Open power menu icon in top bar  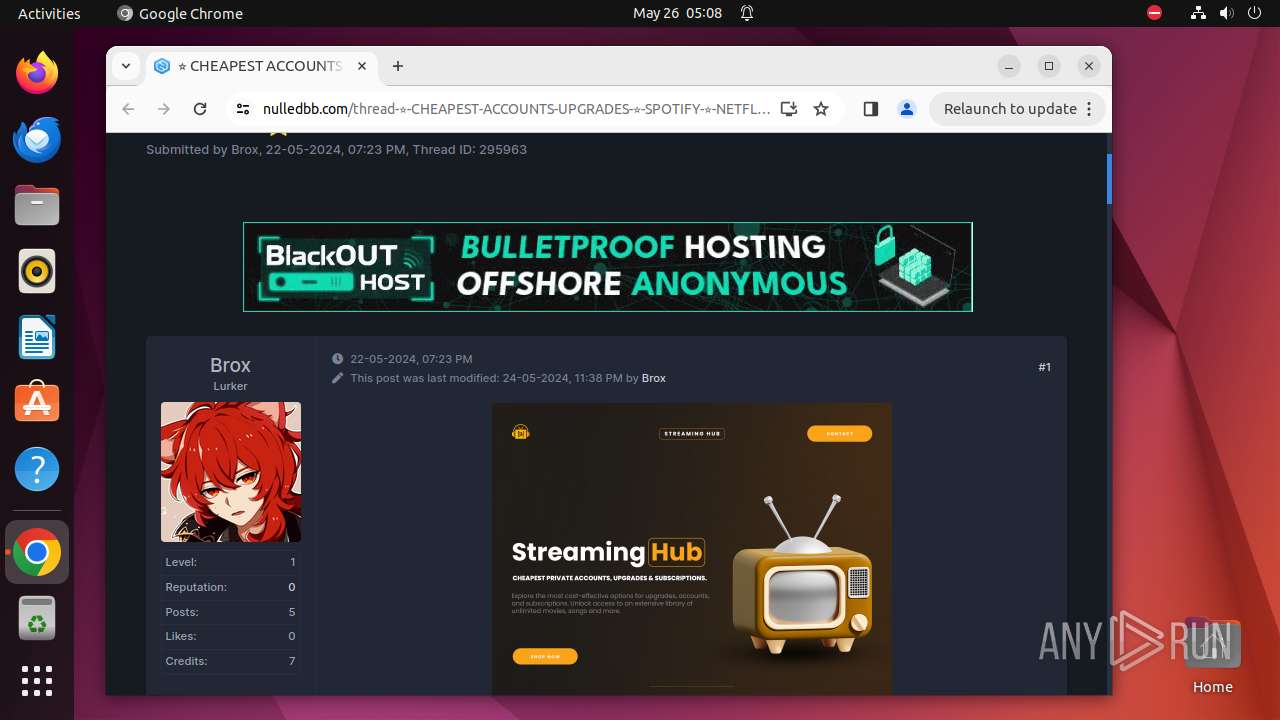click(x=1254, y=13)
